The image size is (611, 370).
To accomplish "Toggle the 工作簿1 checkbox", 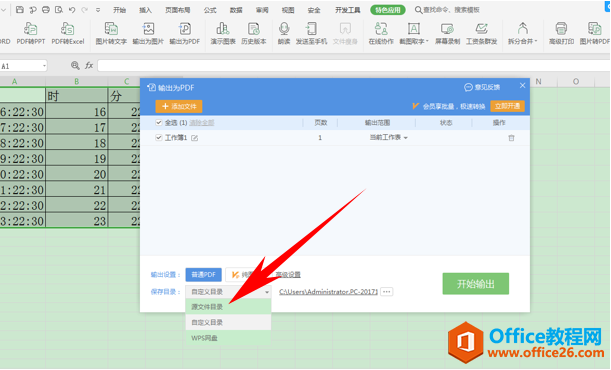I will pyautogui.click(x=159, y=137).
